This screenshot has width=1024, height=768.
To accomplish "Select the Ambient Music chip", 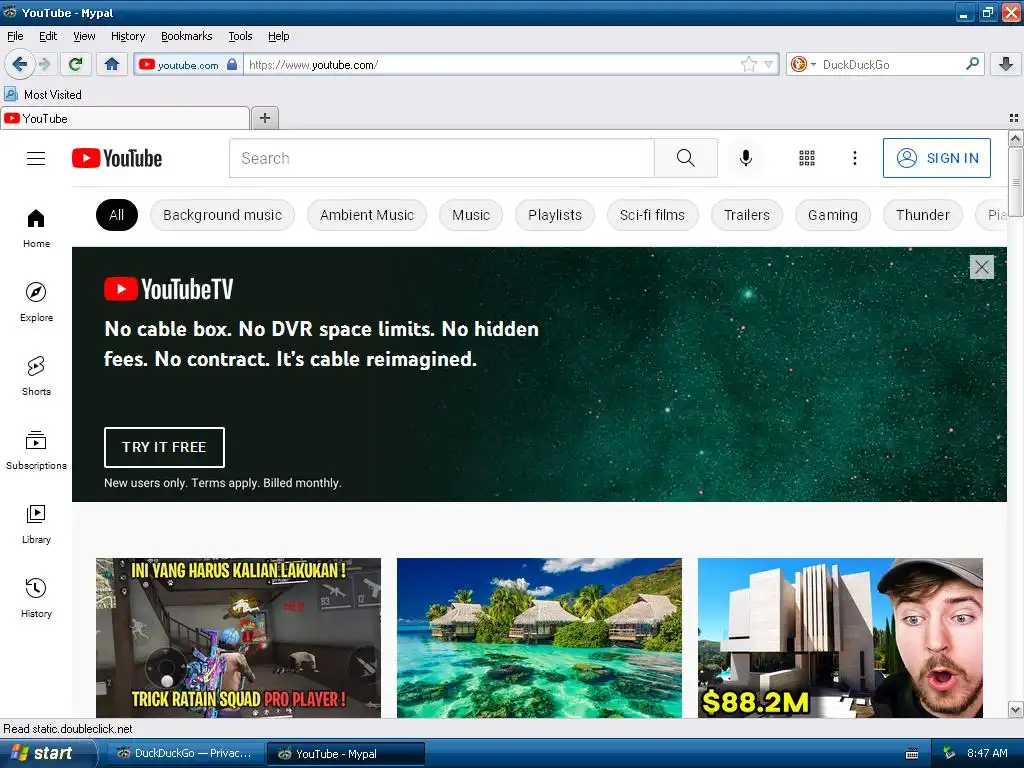I will 367,215.
